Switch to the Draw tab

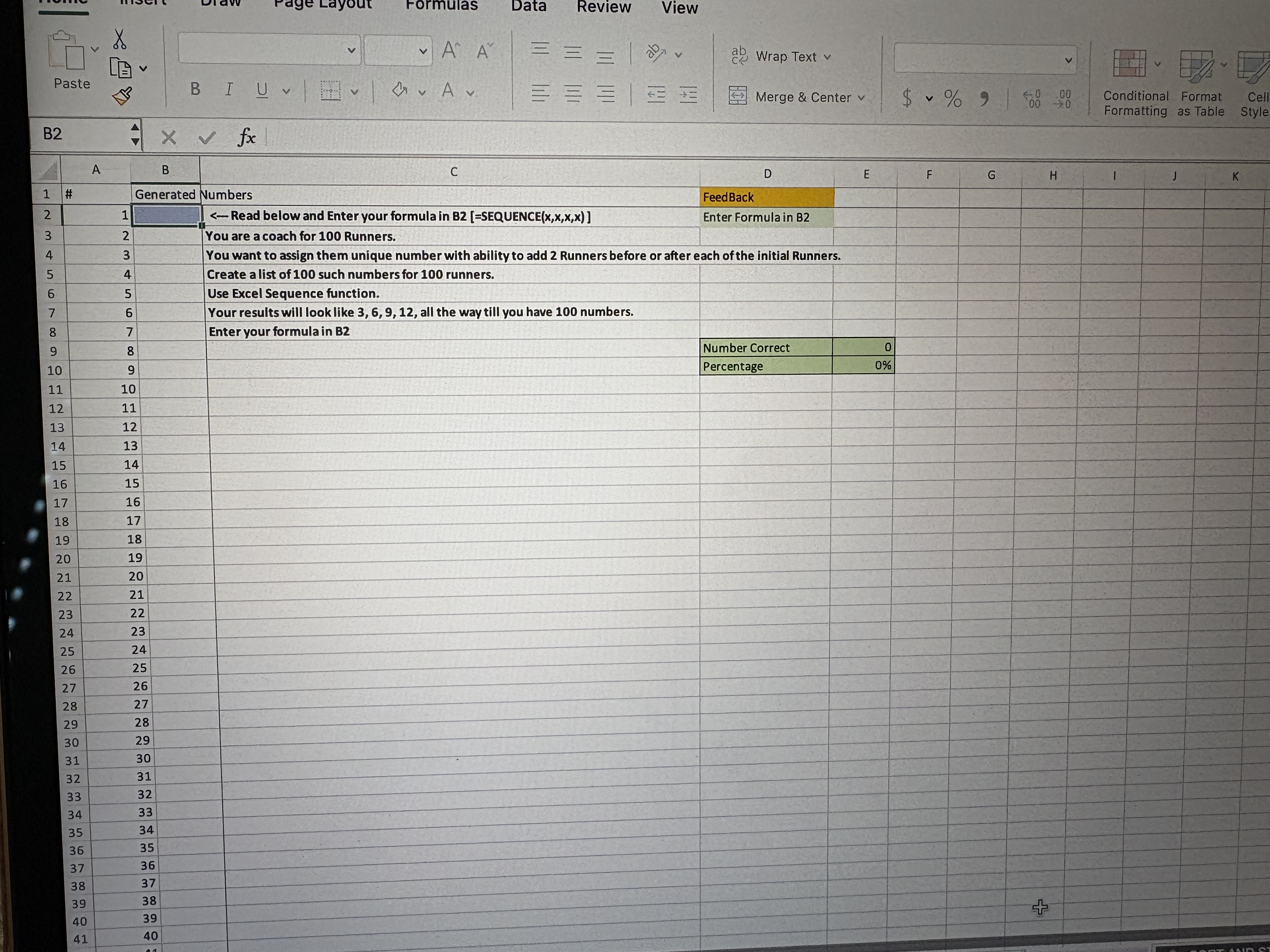pos(220,3)
